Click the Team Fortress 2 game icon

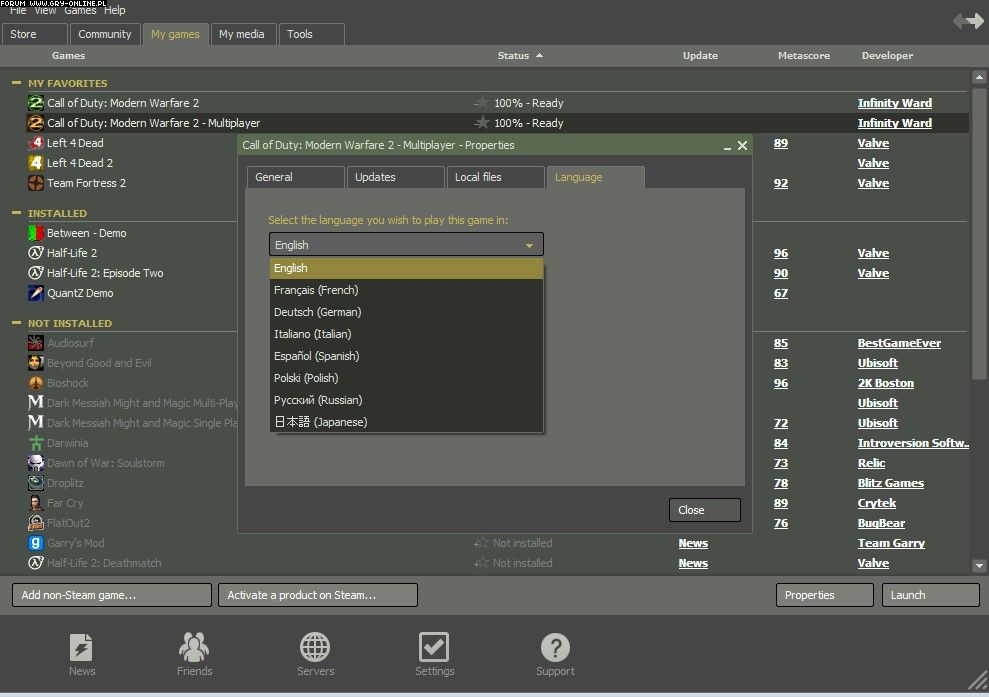[36, 183]
